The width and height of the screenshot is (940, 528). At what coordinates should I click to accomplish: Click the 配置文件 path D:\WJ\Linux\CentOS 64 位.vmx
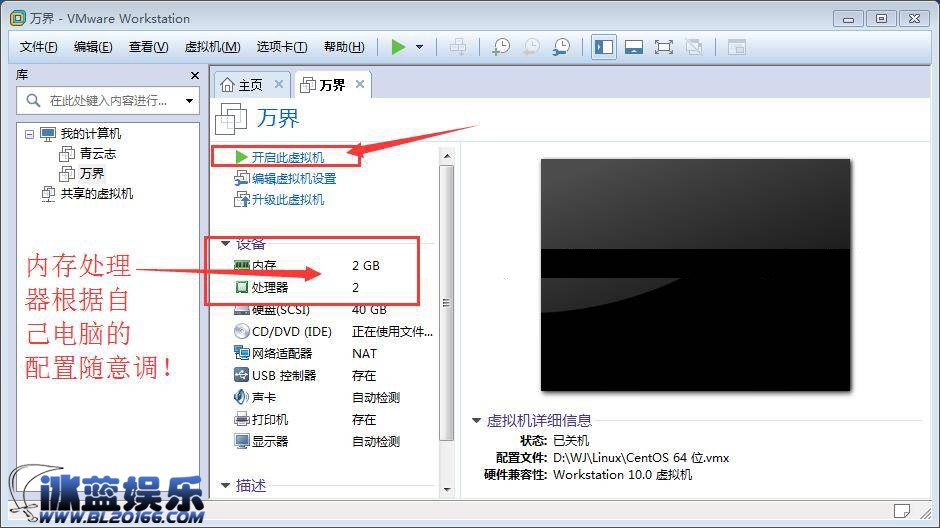[641, 458]
